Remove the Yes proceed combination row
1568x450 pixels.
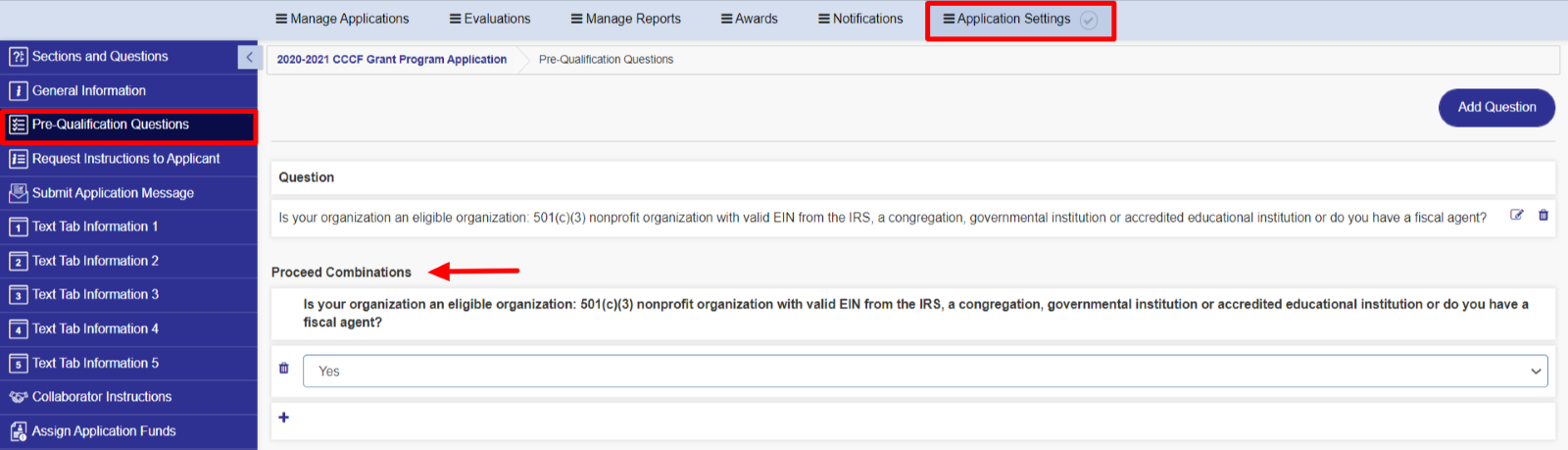click(284, 369)
